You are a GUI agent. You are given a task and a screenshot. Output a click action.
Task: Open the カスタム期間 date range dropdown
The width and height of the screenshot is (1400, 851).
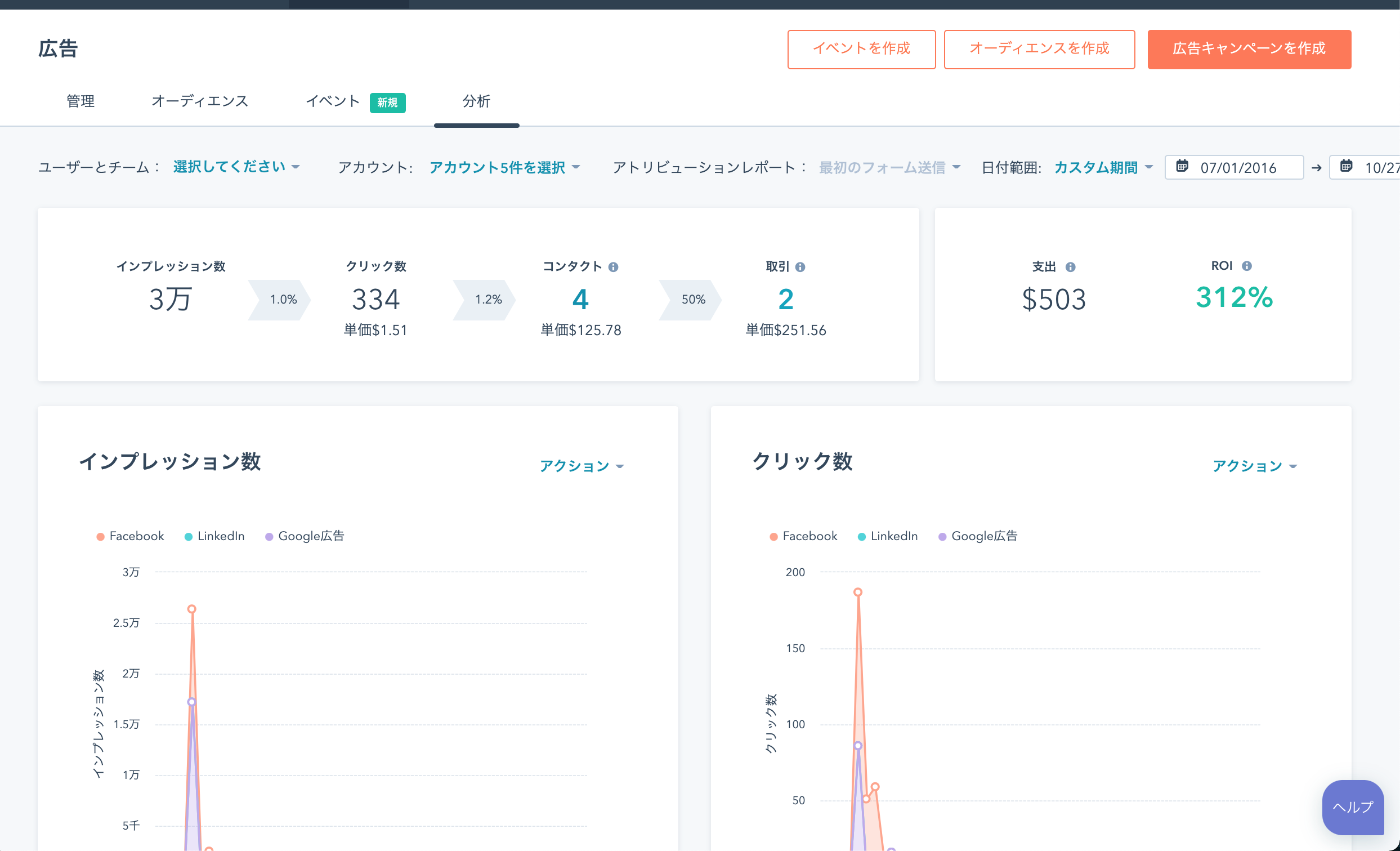1103,167
